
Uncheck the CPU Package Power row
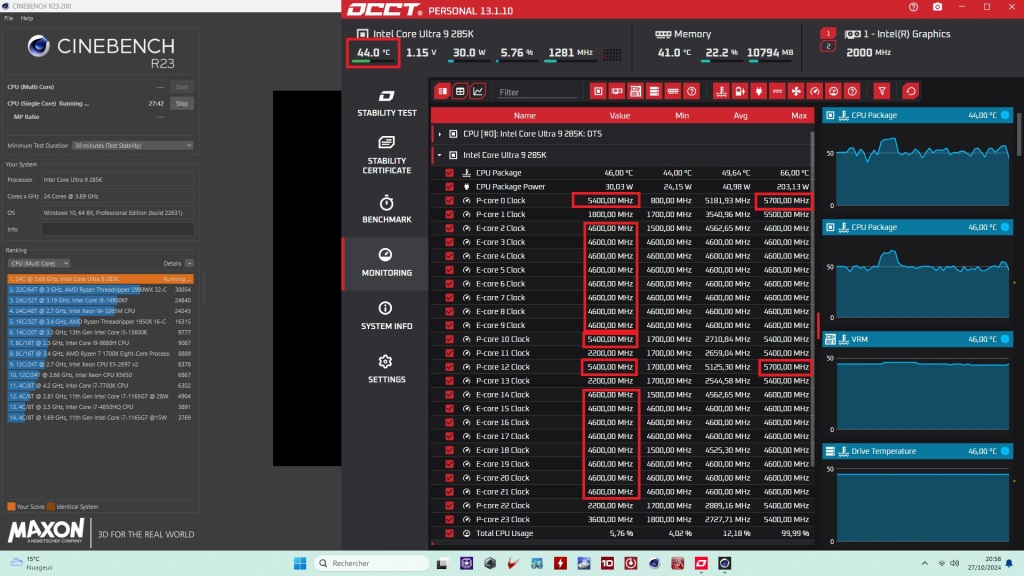click(x=449, y=187)
